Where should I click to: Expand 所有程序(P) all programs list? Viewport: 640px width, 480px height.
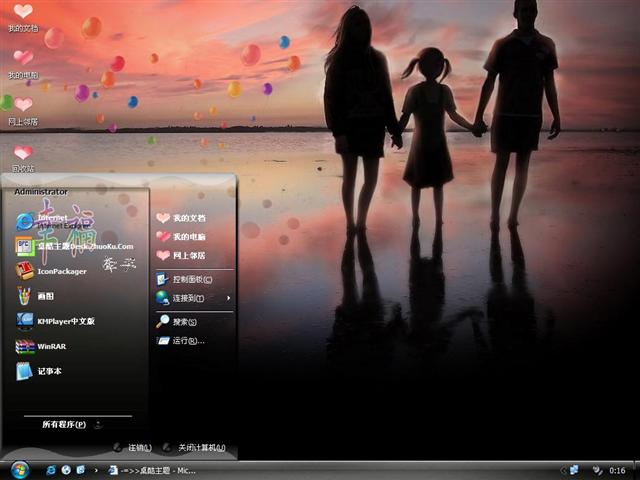pos(72,424)
